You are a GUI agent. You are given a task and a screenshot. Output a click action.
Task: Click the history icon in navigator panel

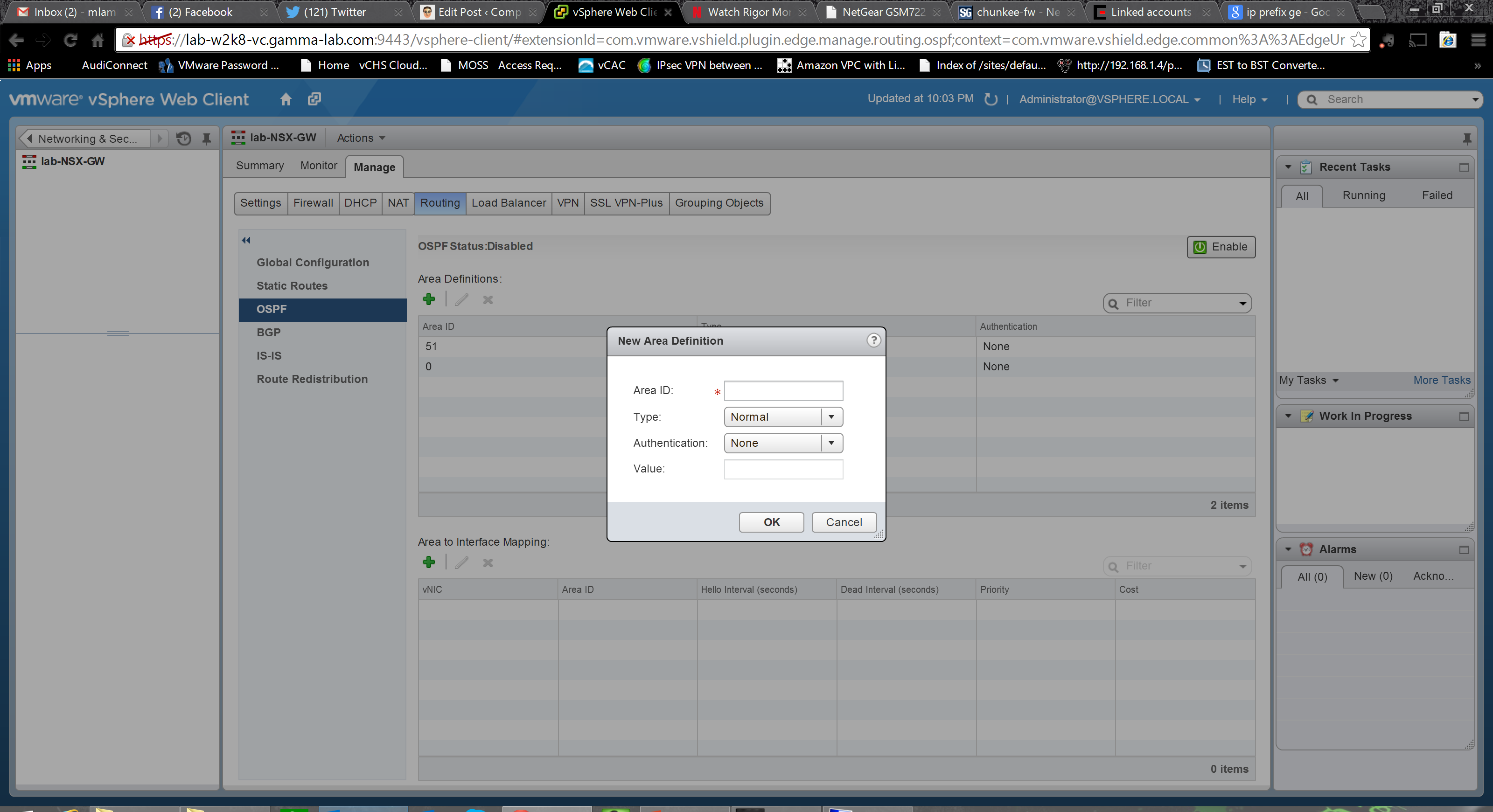click(x=184, y=139)
